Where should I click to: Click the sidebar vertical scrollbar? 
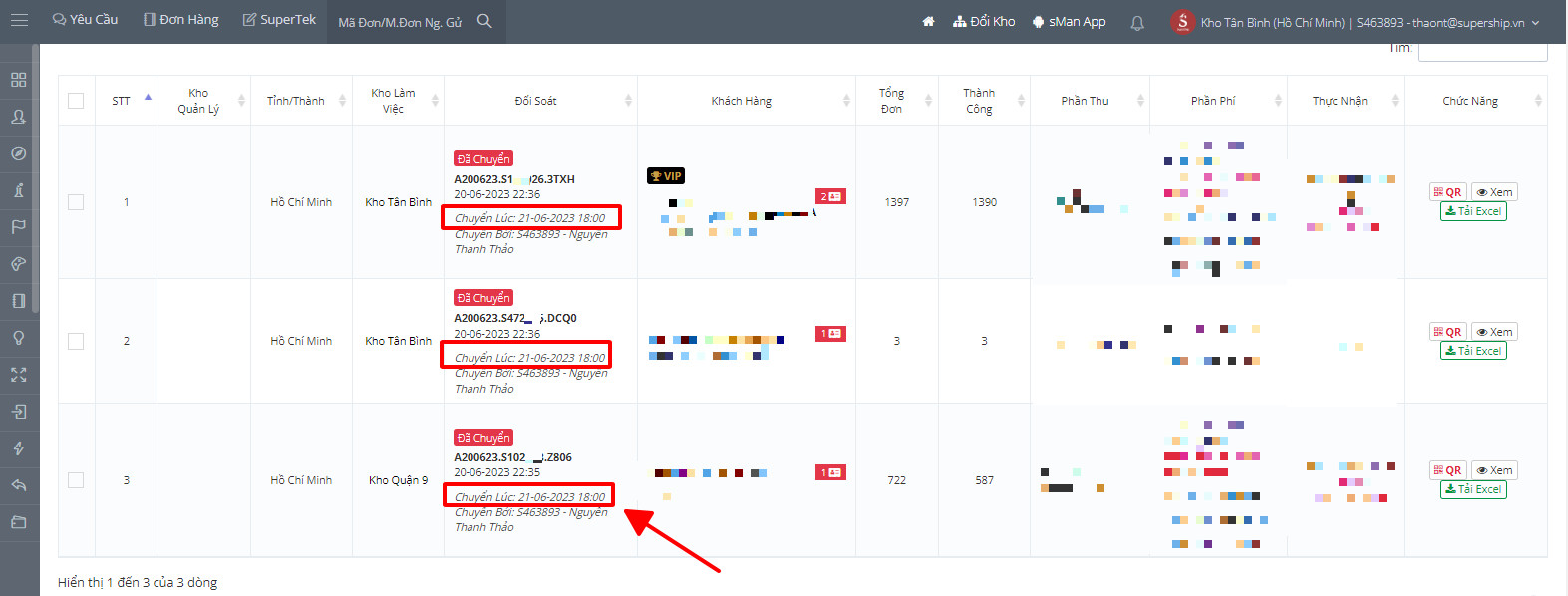click(36, 179)
